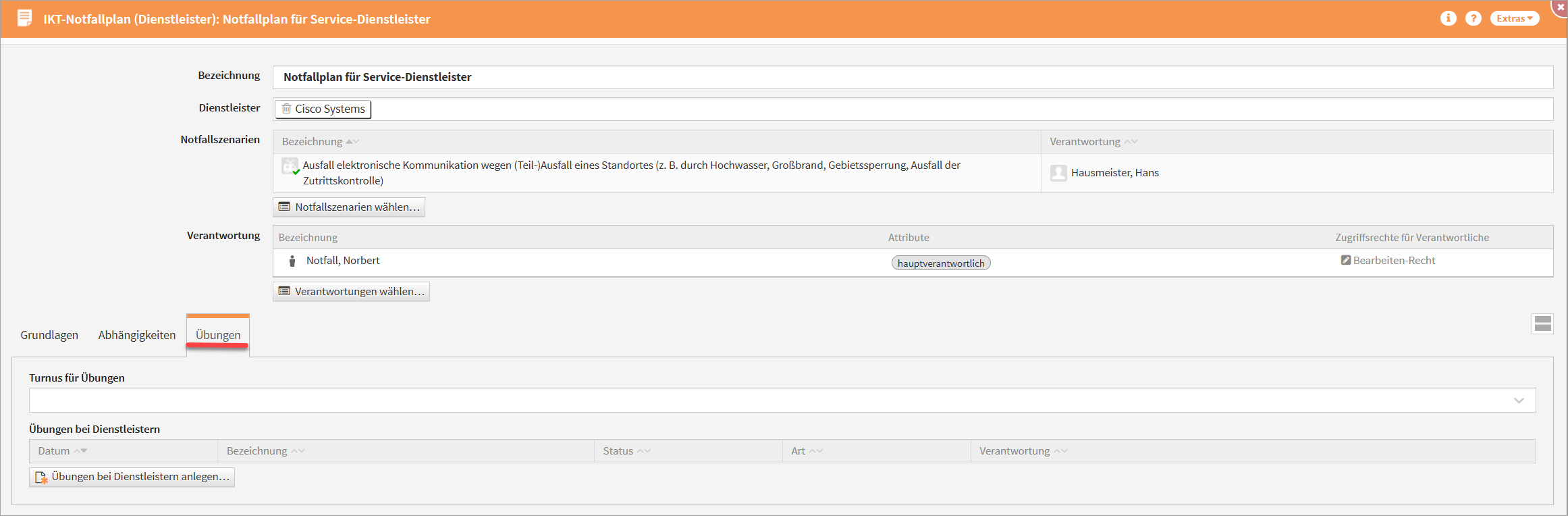1568x516 pixels.
Task: Click the Cisco Systems Dienstleister chip
Action: (x=323, y=109)
